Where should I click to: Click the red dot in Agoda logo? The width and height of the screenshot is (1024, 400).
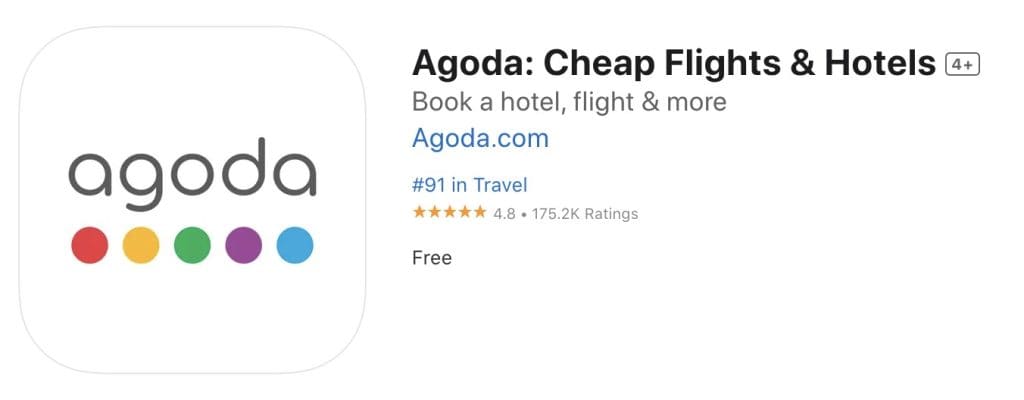tap(90, 245)
